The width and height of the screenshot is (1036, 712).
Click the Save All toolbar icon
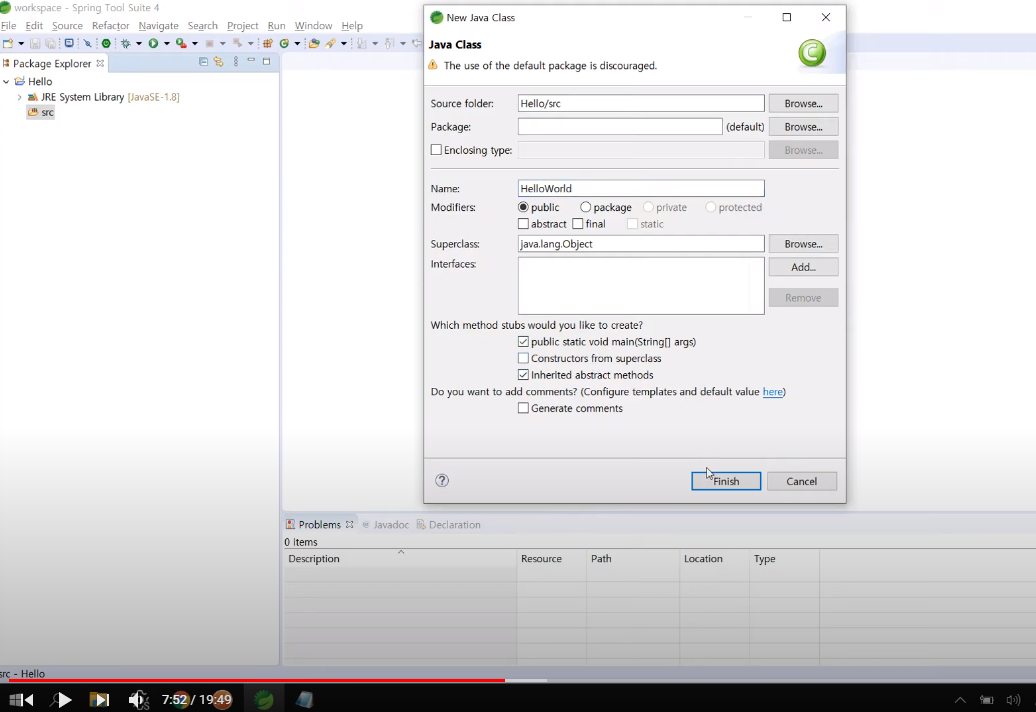tap(50, 44)
